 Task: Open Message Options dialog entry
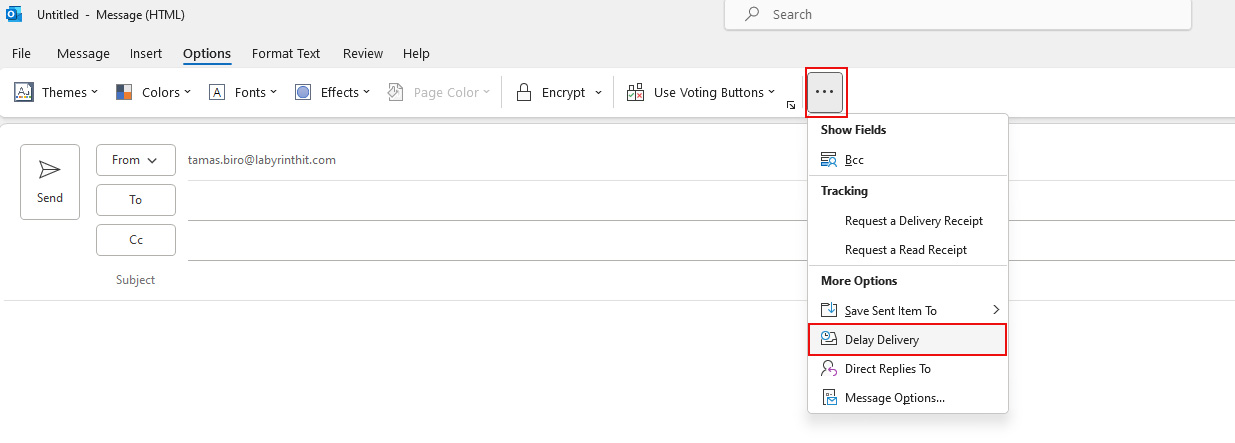907,398
